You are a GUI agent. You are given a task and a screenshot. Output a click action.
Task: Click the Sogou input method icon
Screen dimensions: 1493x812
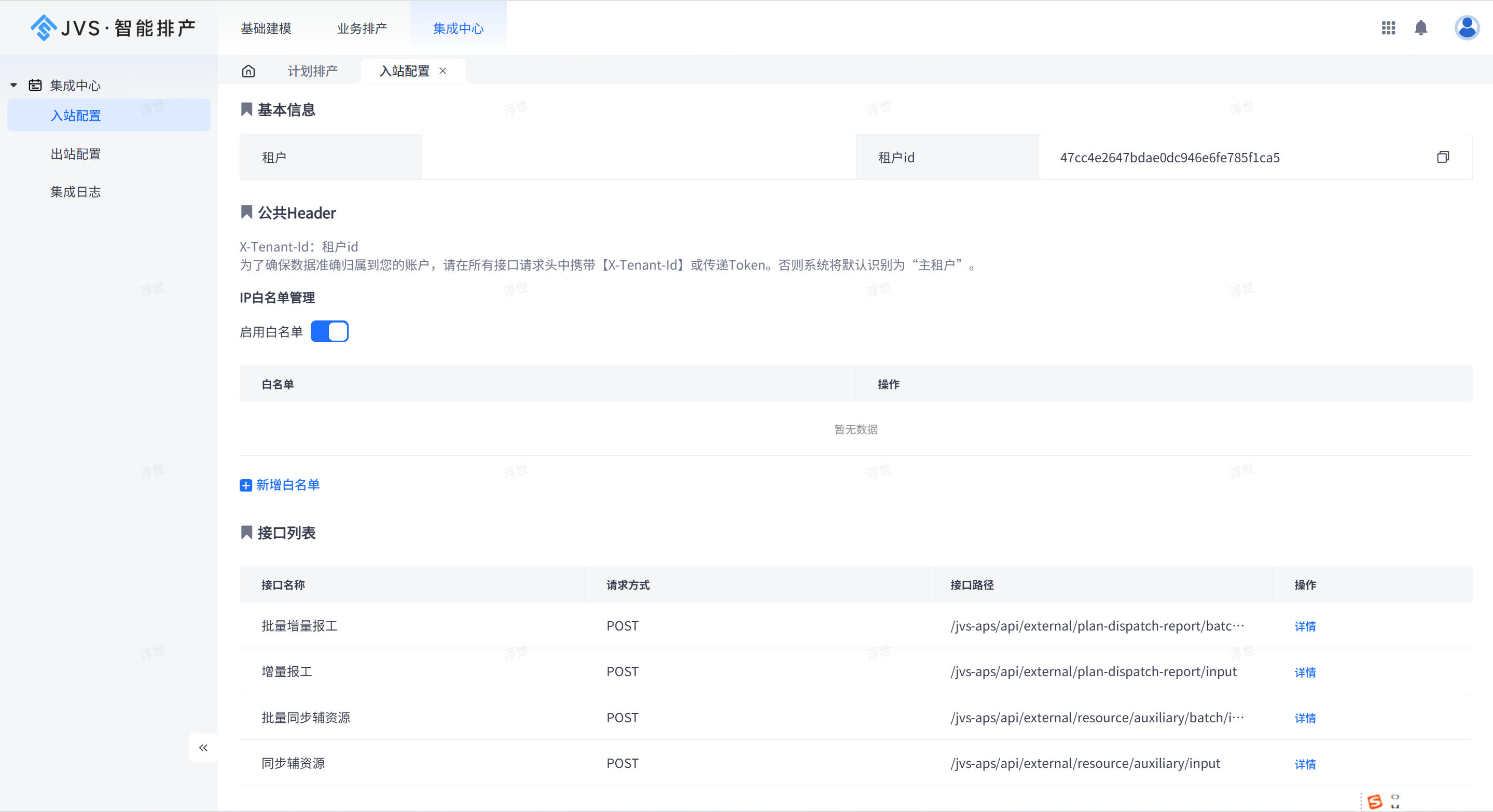[x=1374, y=802]
